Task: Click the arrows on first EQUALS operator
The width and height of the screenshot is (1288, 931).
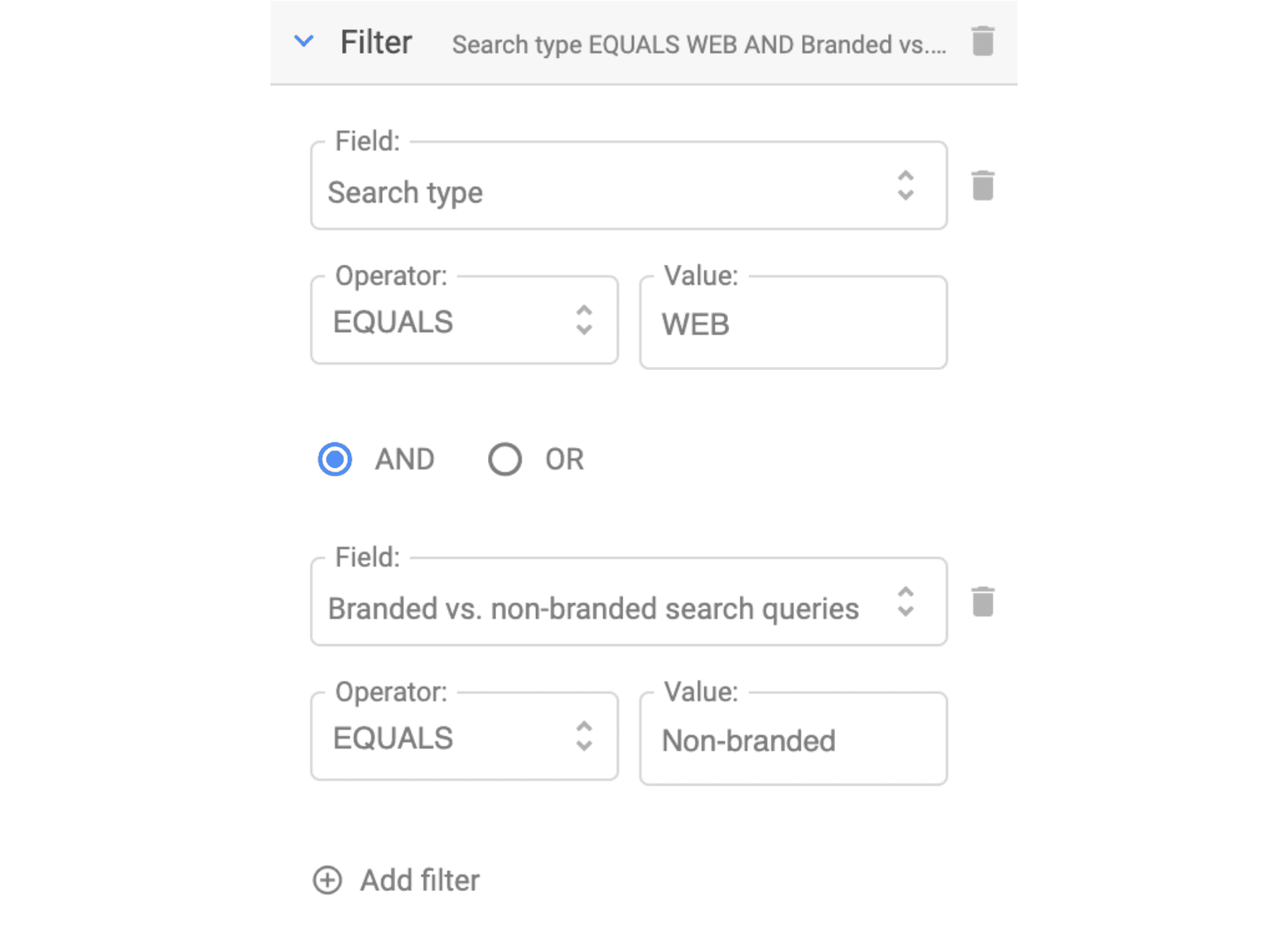Action: (585, 320)
